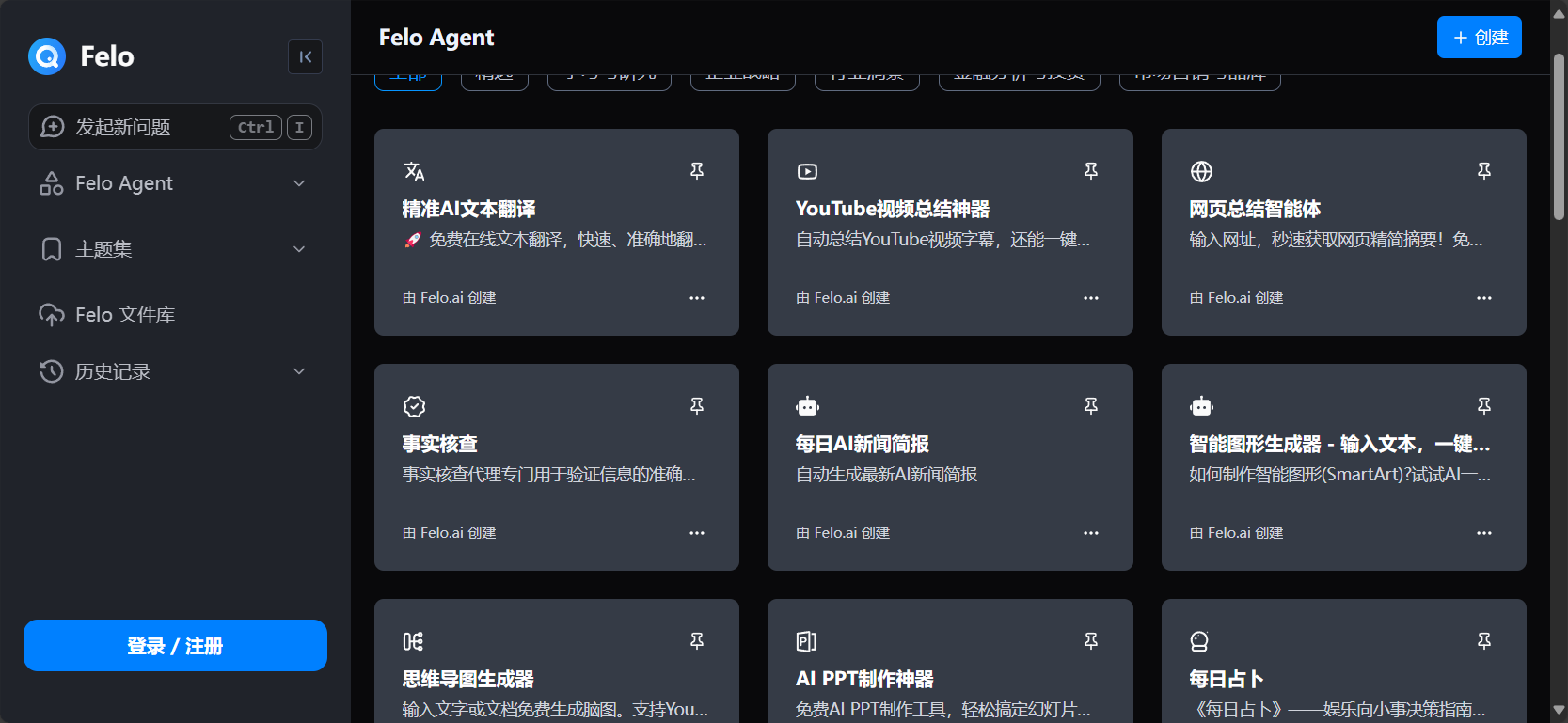Click the Felo Agent page heading

click(x=436, y=38)
